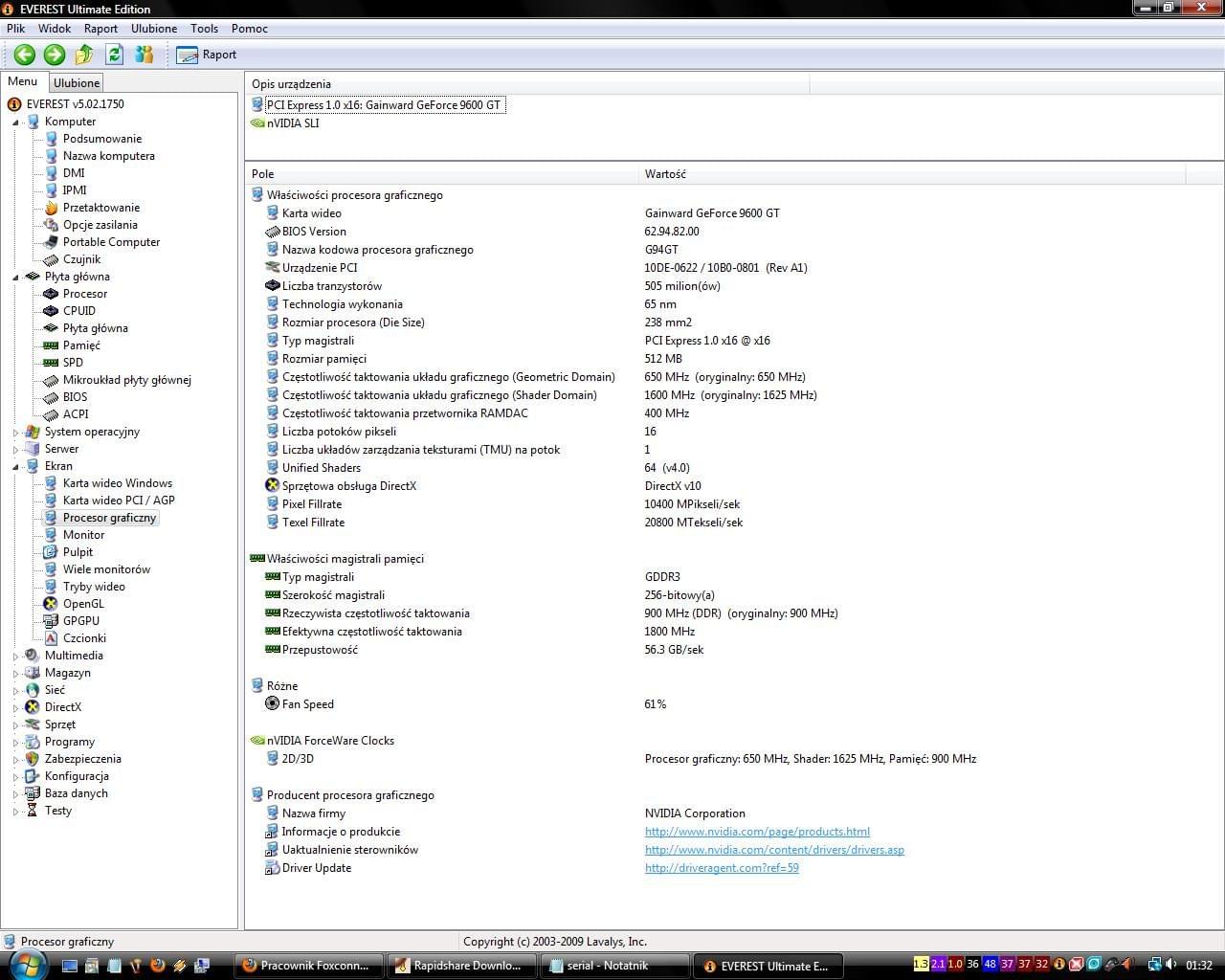Click the Sprzęt icon in the tree

tap(33, 724)
